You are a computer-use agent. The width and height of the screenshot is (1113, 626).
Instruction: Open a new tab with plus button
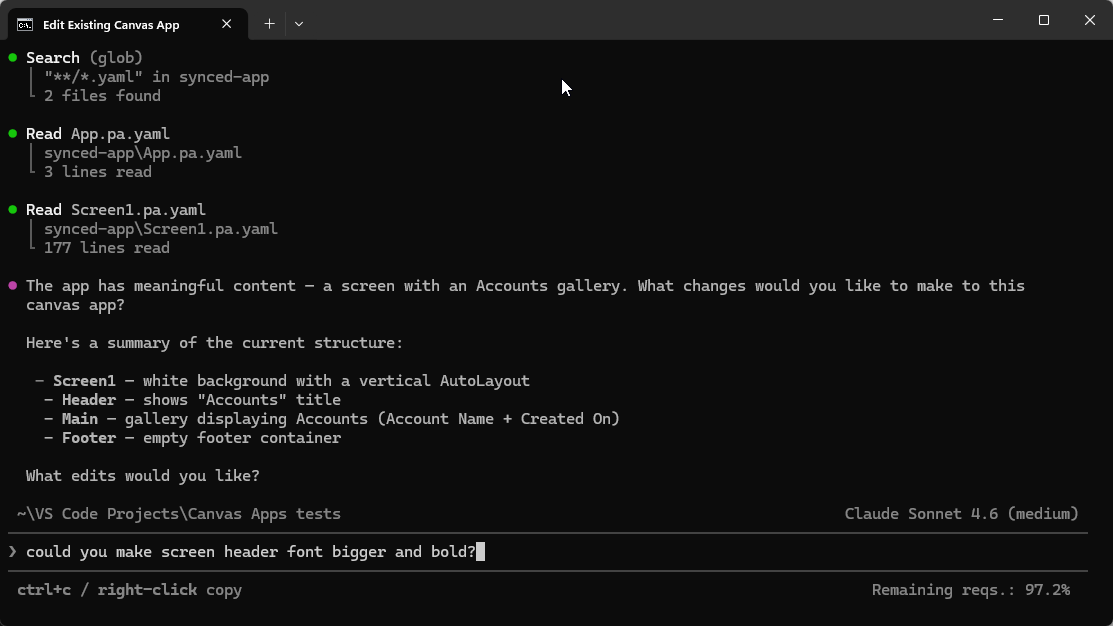[269, 24]
